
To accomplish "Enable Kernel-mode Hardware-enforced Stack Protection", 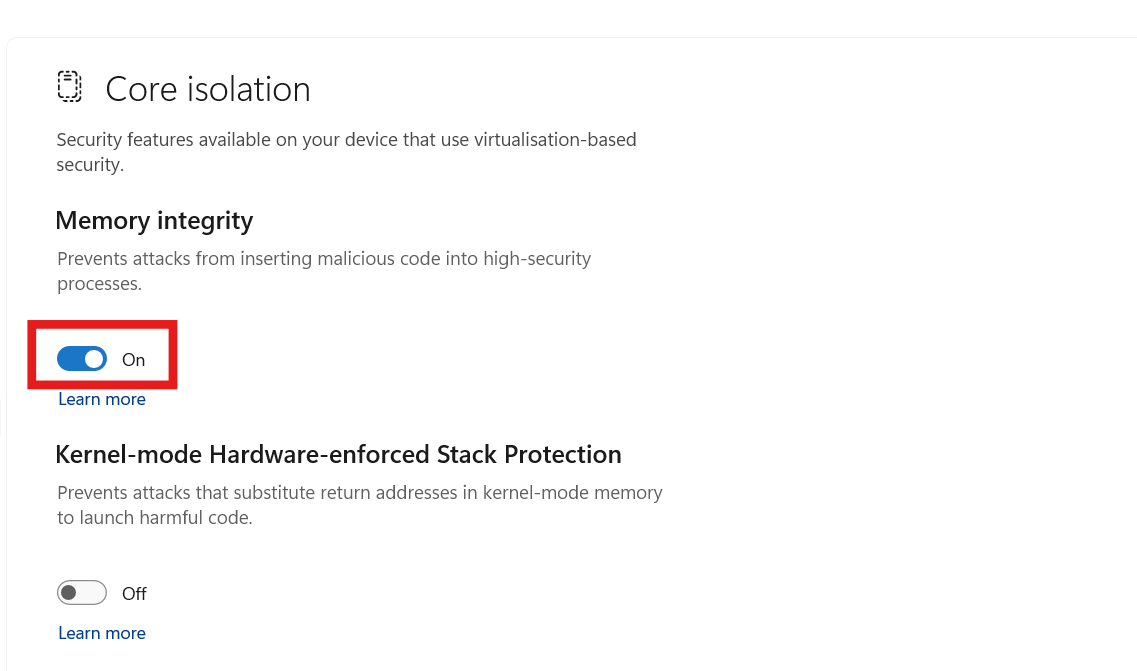I will (82, 592).
